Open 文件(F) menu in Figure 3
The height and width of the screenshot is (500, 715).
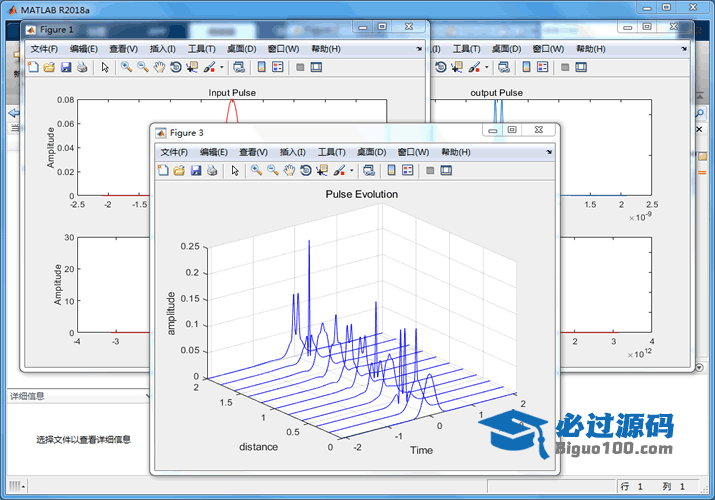174,152
